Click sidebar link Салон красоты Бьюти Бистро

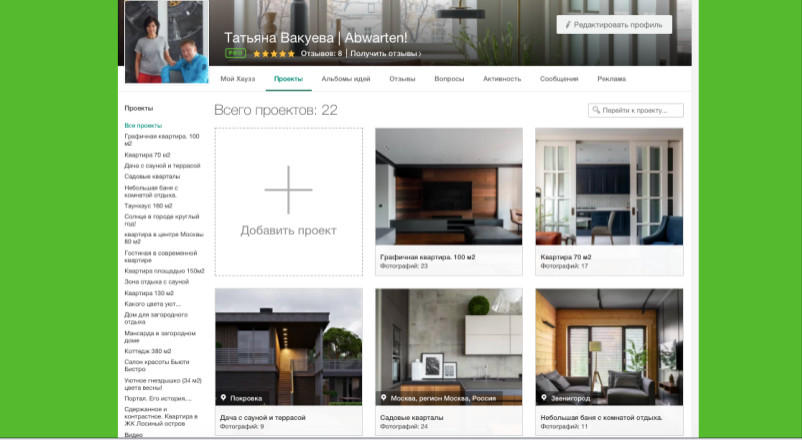tap(157, 365)
